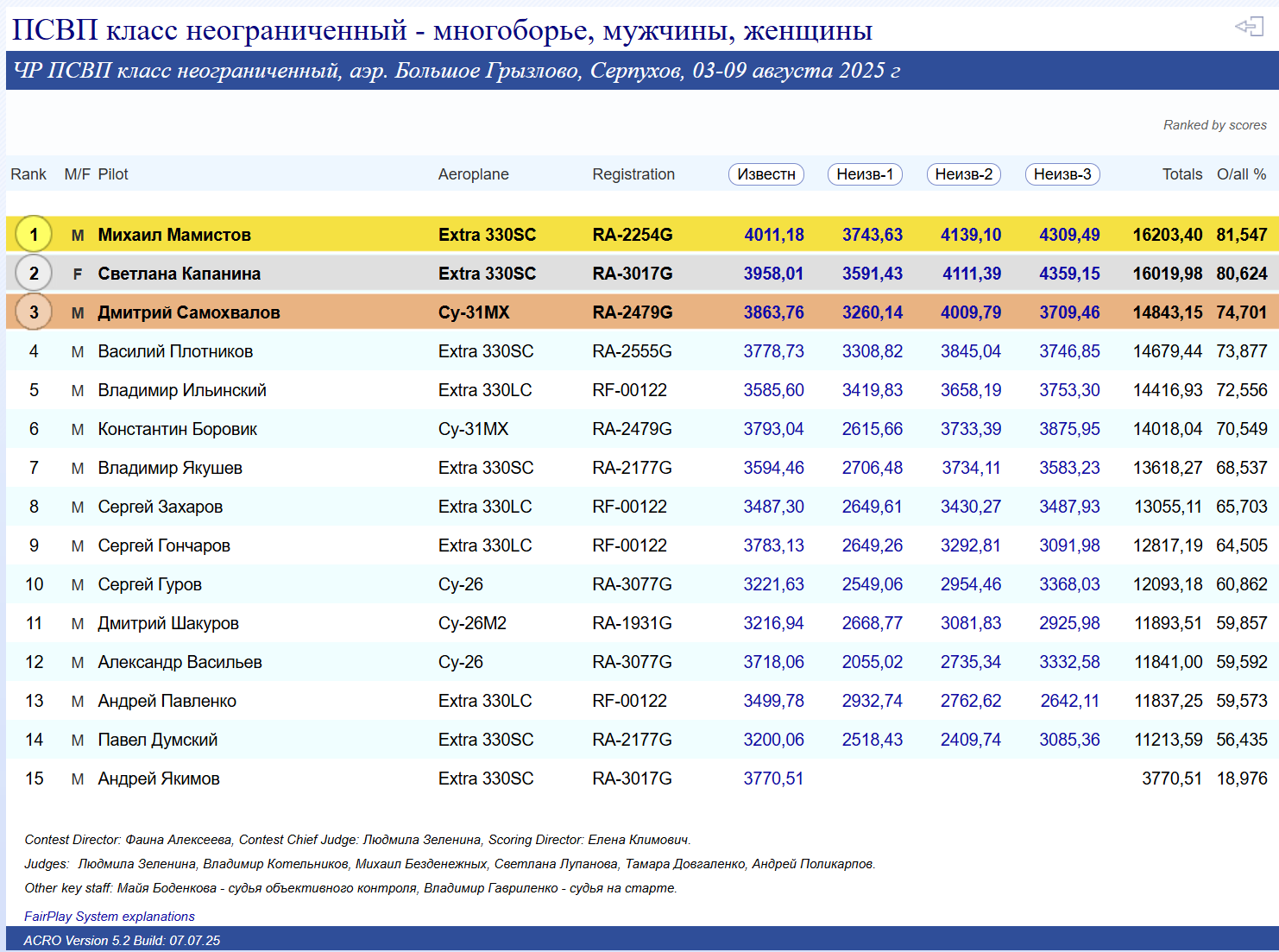
Task: Open Плотников's Неизв-2 score 3845,04
Action: pos(970,351)
